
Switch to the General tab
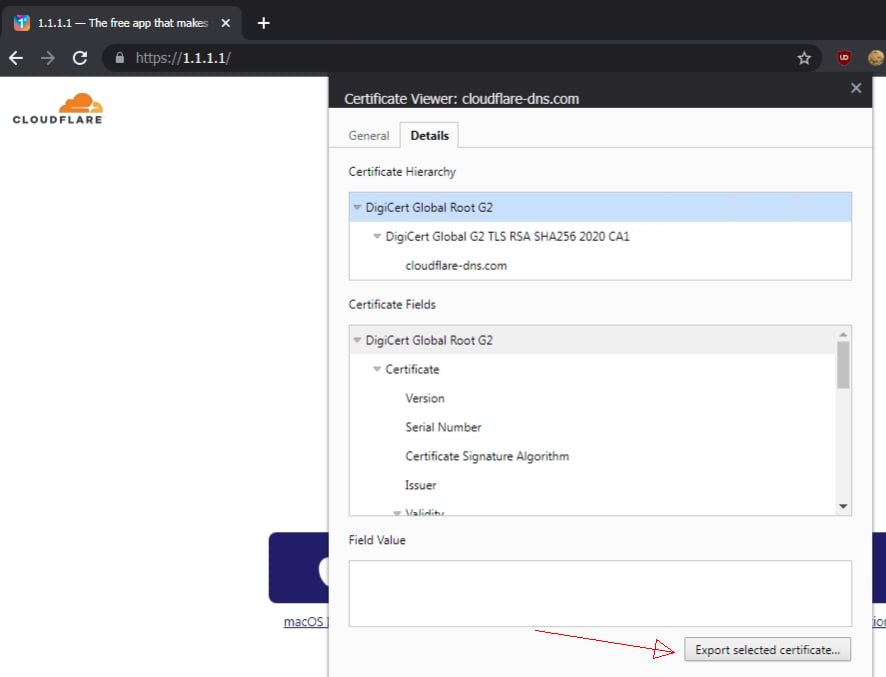[x=369, y=136]
